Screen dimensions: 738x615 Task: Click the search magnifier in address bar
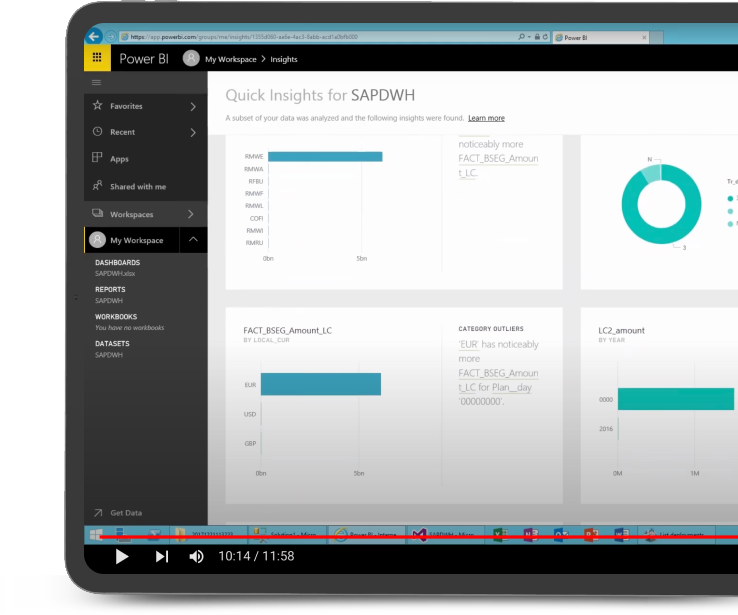[x=521, y=37]
